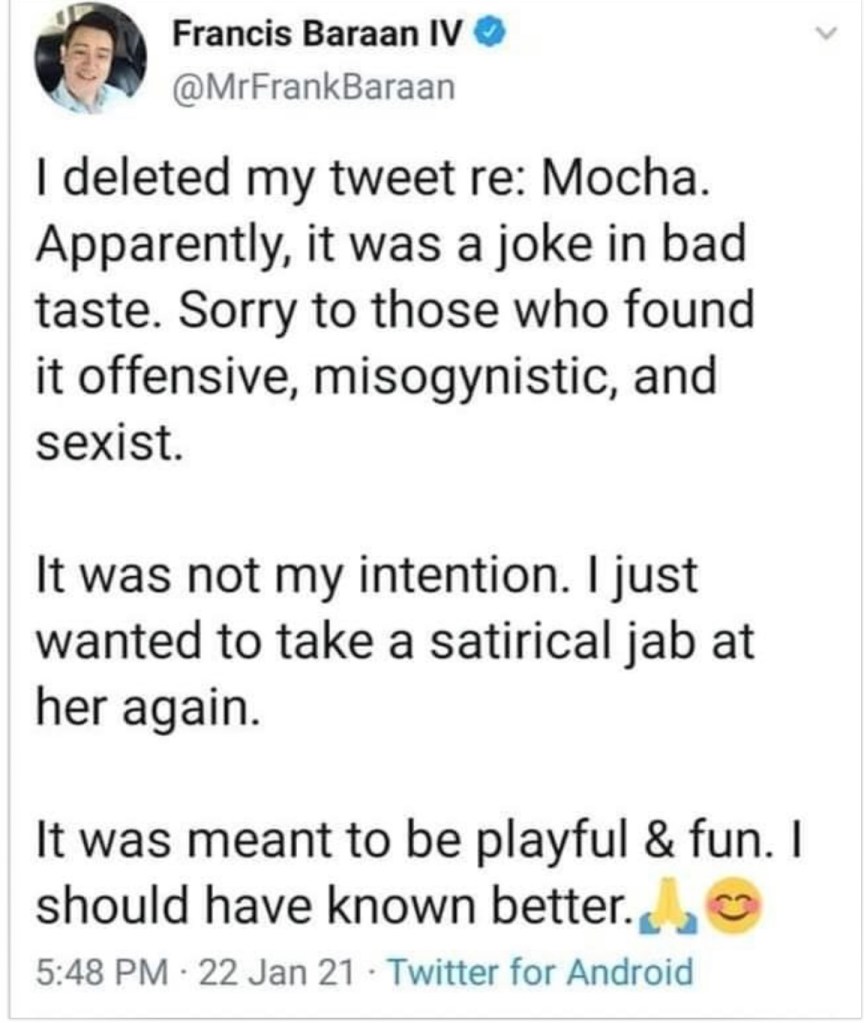Open the tweet options chevron menu
This screenshot has width=864, height=1023.
(x=826, y=34)
